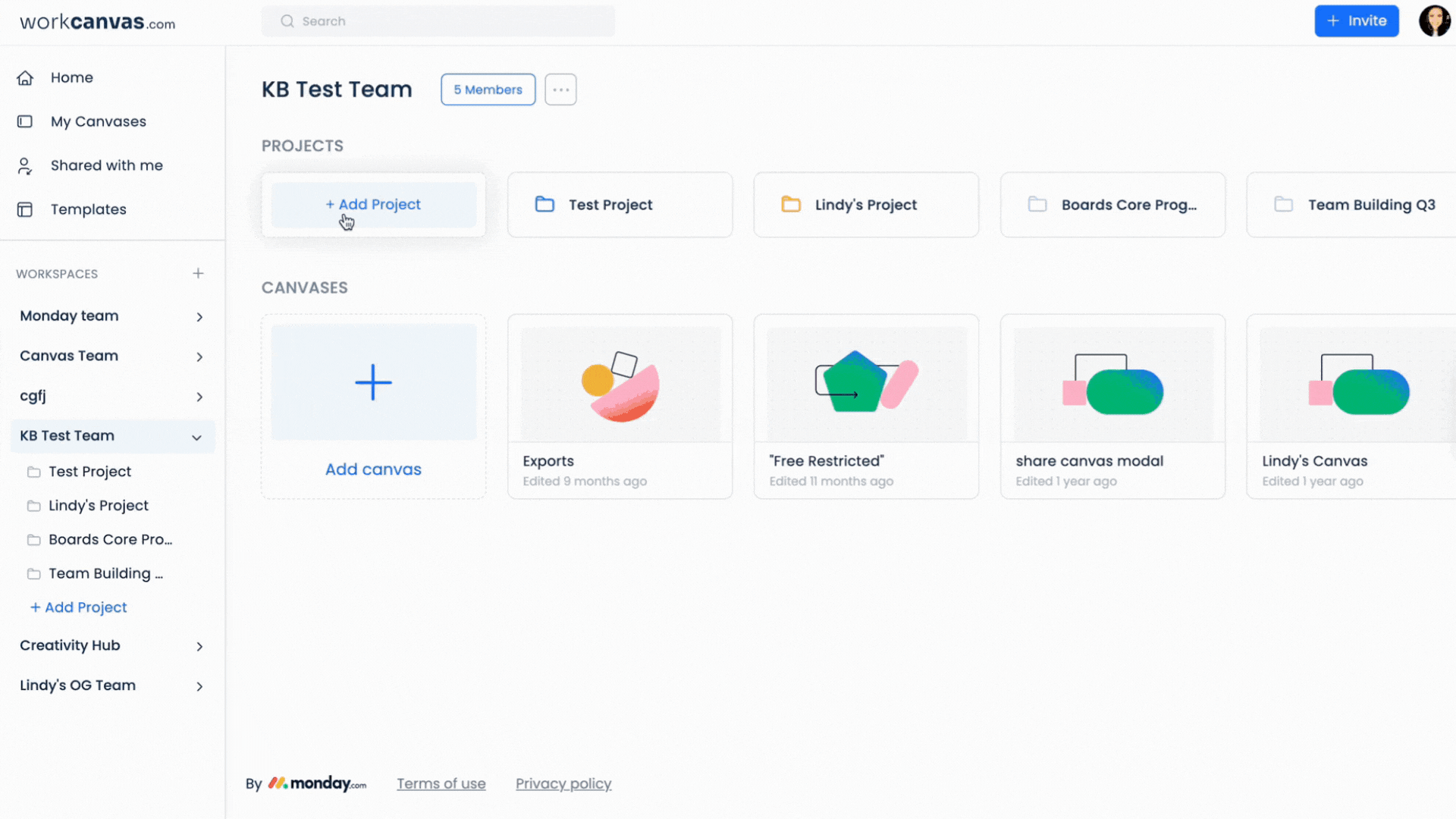Open the Exports canvas thumbnail
The image size is (1456, 819).
pyautogui.click(x=620, y=384)
